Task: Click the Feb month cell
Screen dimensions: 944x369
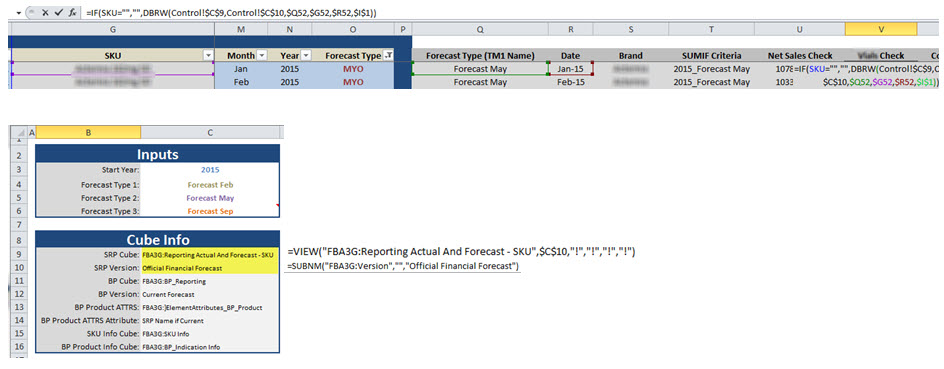Action: 242,82
